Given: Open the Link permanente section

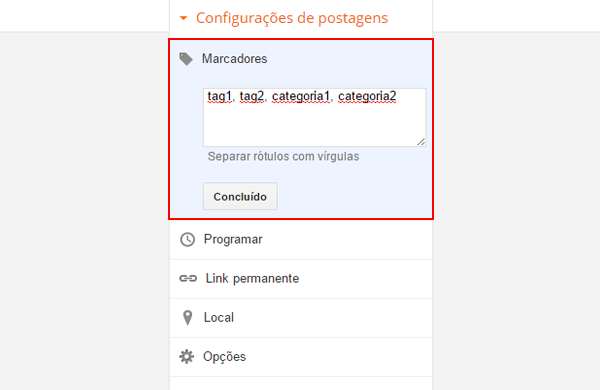Looking at the screenshot, I should (x=301, y=279).
